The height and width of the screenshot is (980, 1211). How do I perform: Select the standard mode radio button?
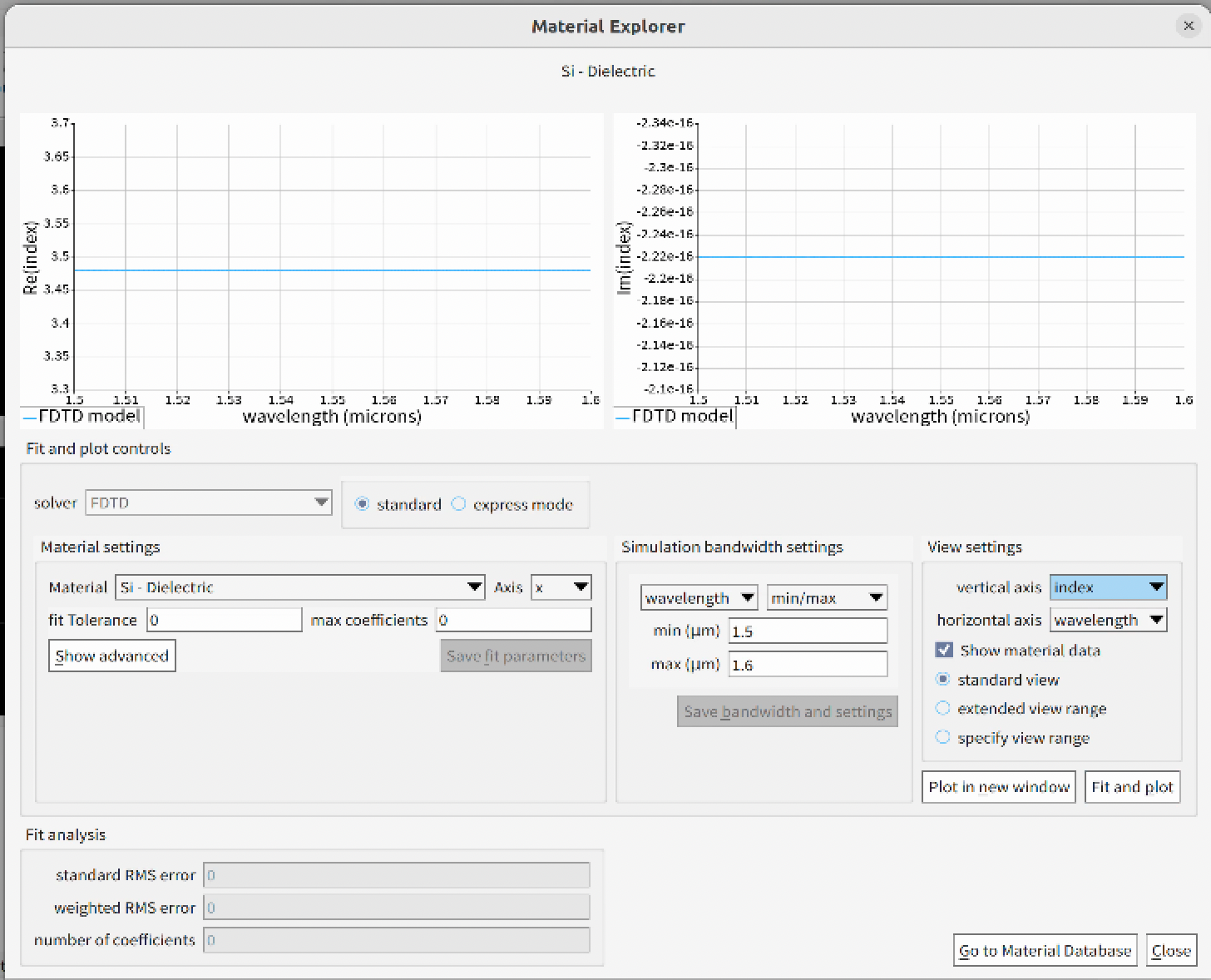pos(363,504)
